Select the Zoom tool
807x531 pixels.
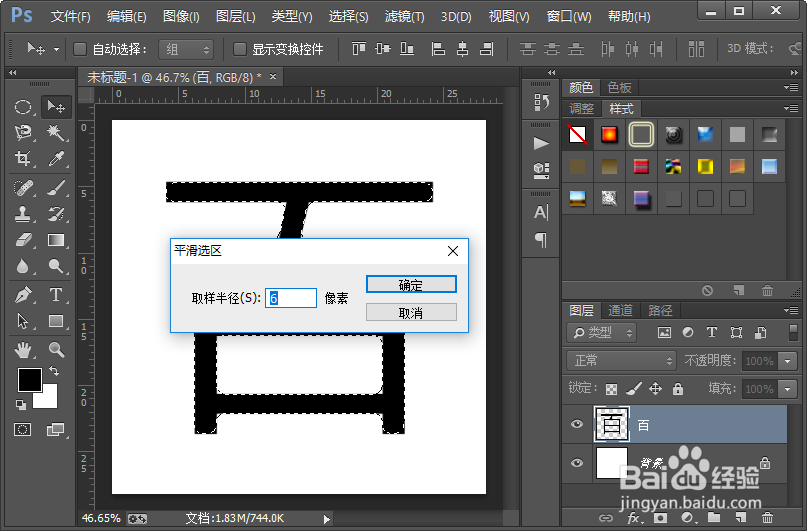pyautogui.click(x=56, y=350)
